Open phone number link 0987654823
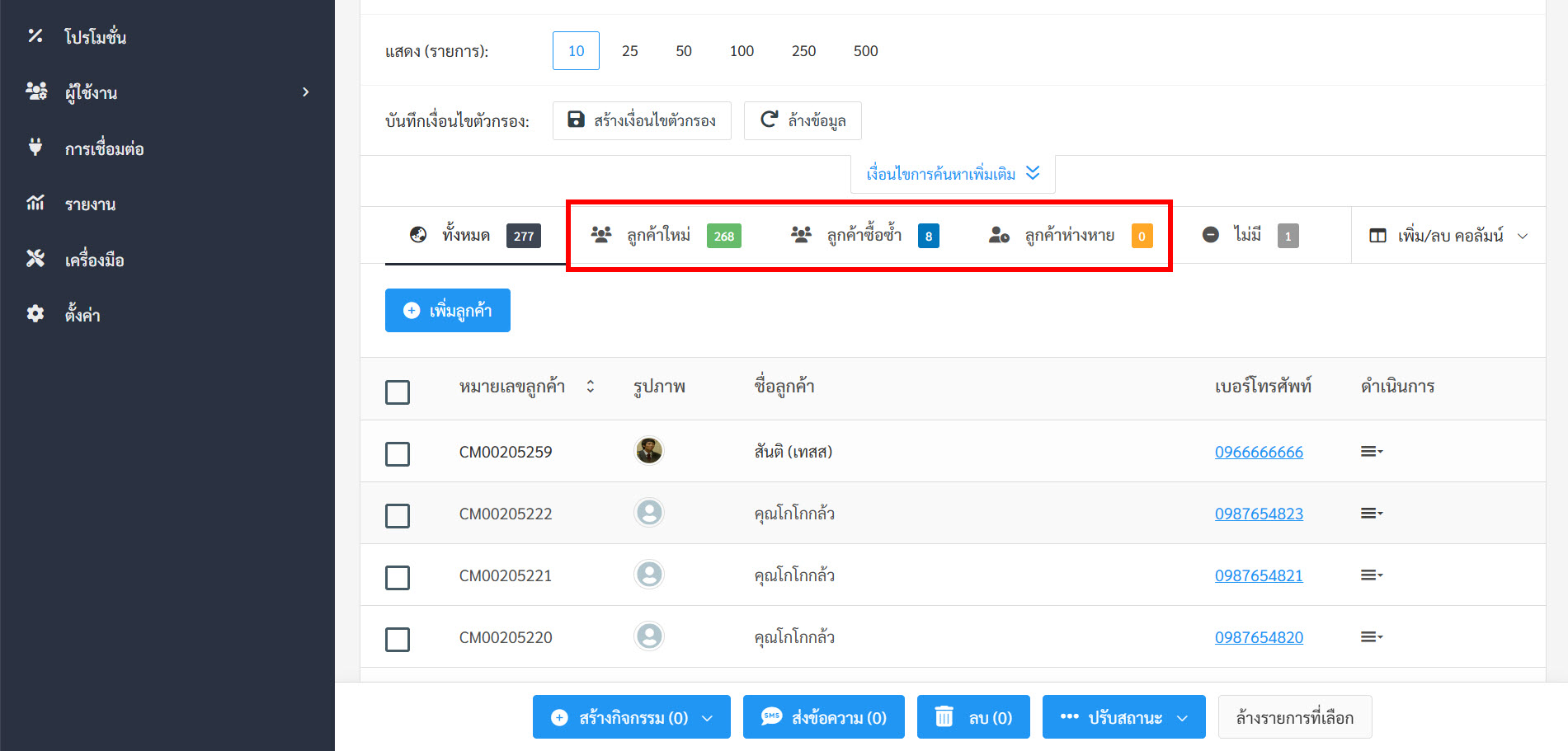 coord(1259,514)
